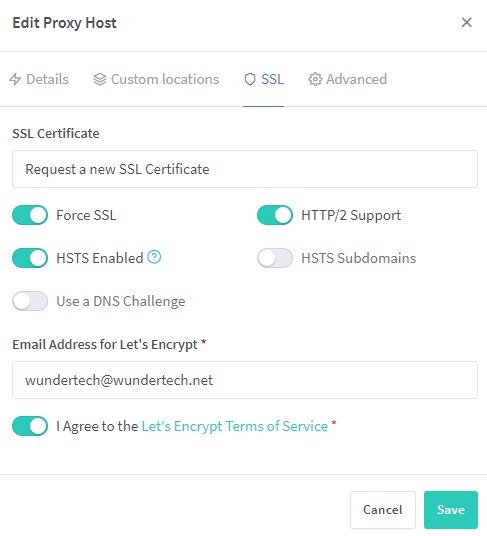Go to the Advanced tab
Viewport: 487px width, 536px height.
347,79
